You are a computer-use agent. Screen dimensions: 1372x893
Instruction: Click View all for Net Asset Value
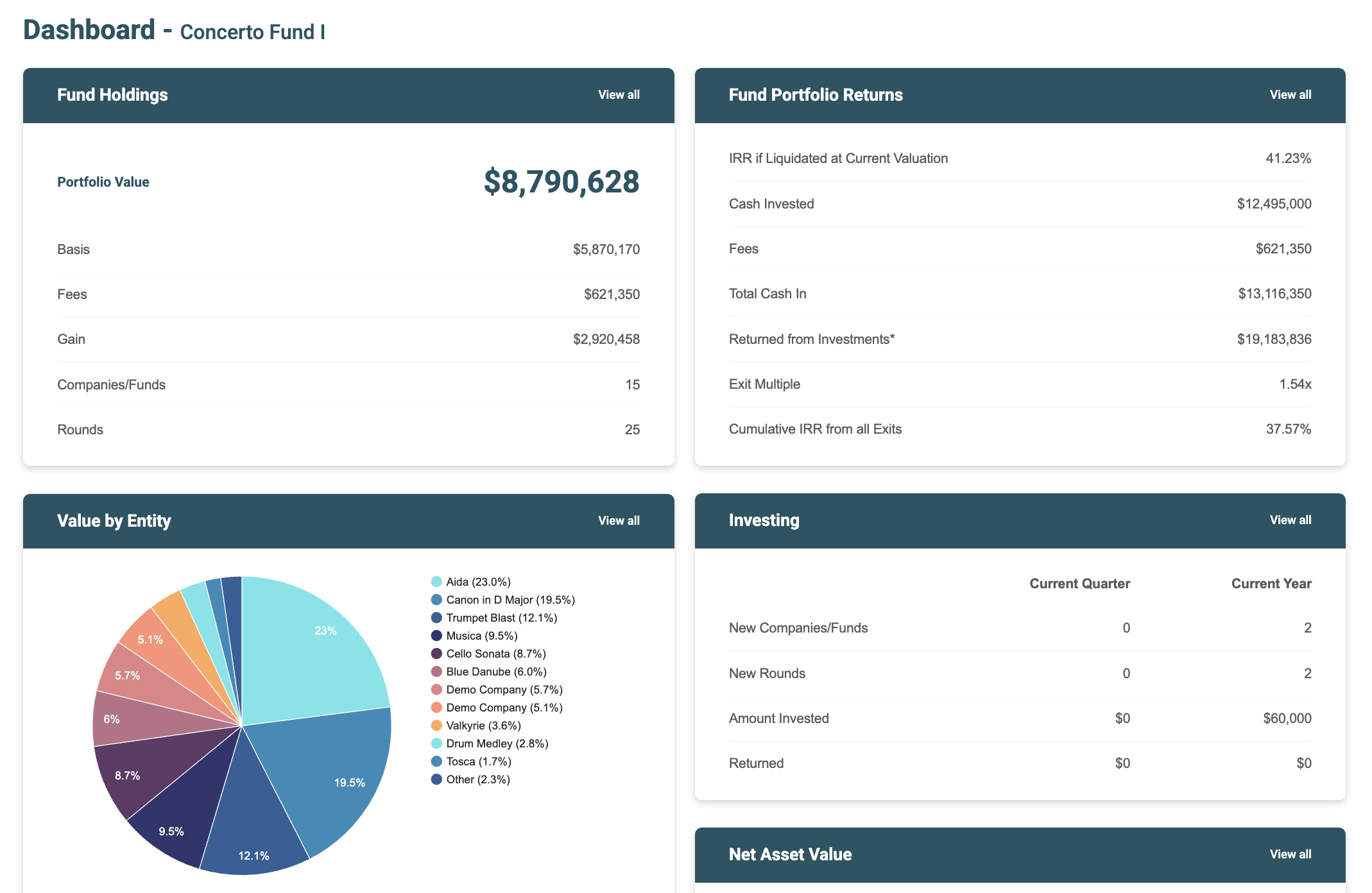[x=1290, y=855]
